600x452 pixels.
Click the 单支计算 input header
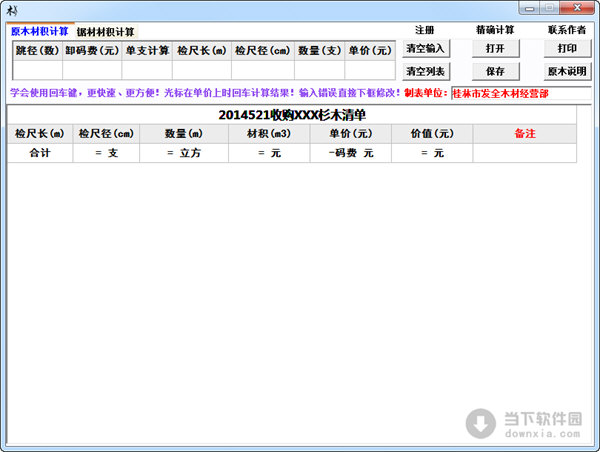click(x=147, y=51)
